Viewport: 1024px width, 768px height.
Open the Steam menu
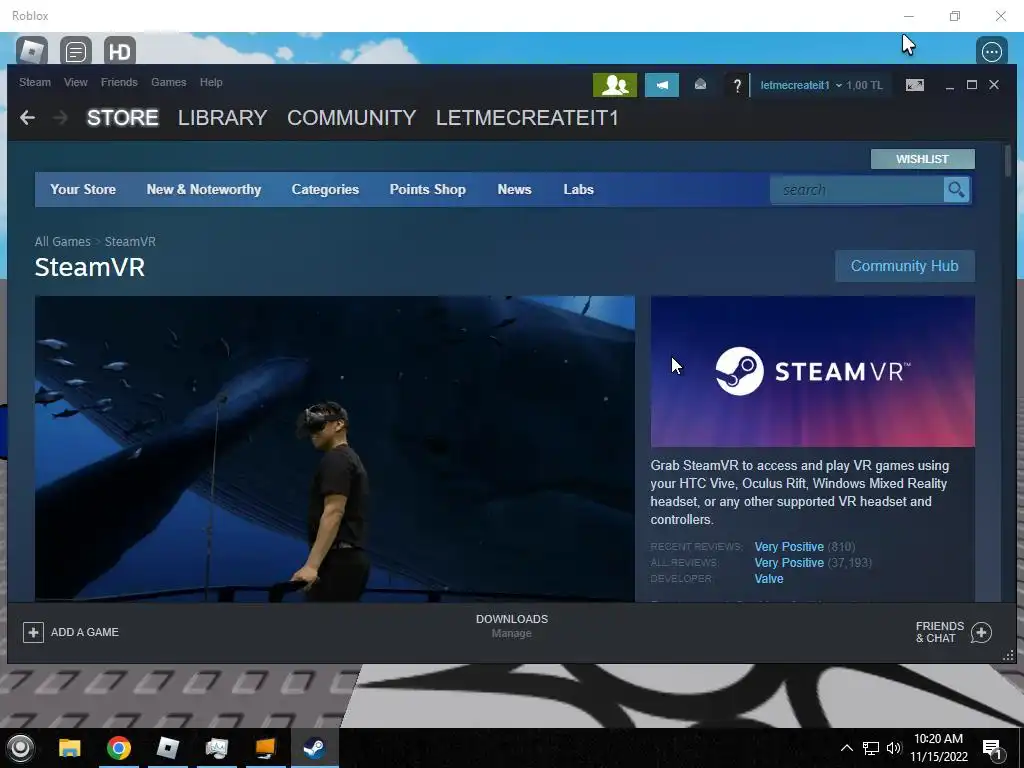coord(35,82)
